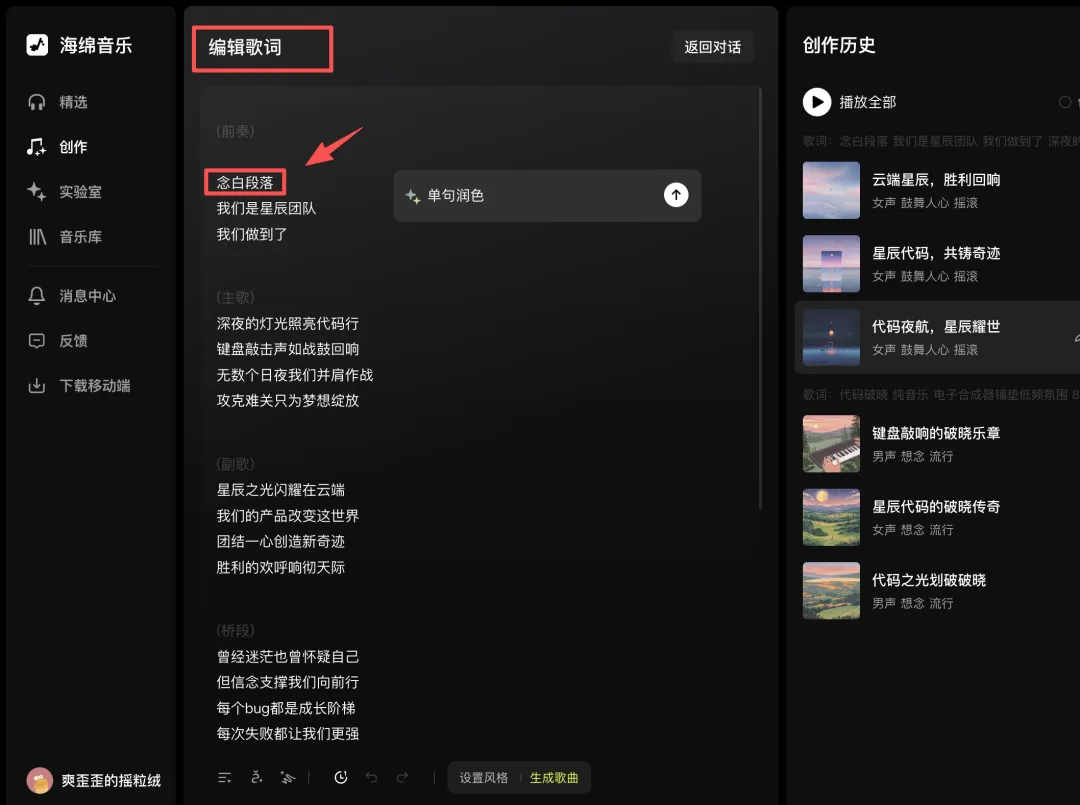1080x805 pixels.
Task: Click the AI rewrite pen icon at bottom
Action: point(287,777)
